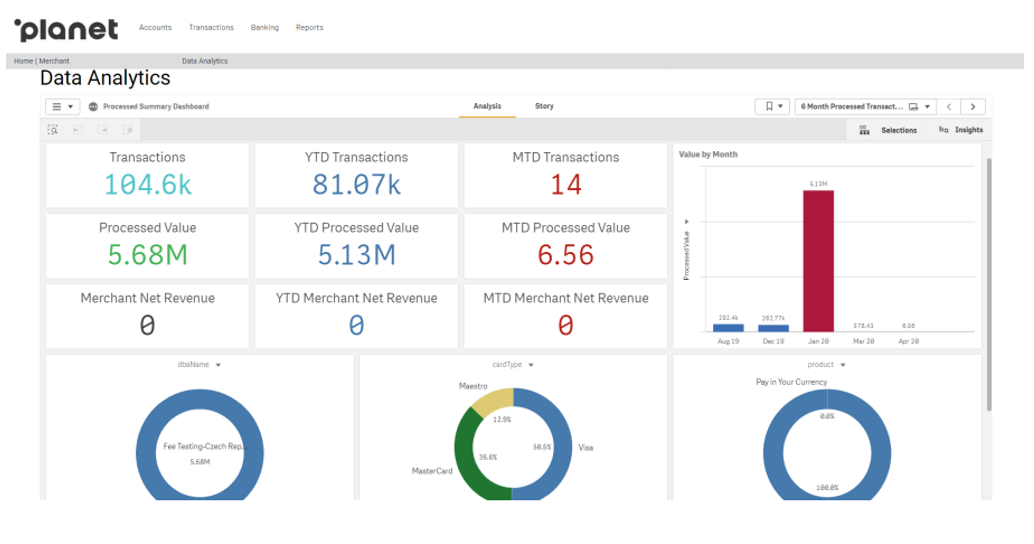Image resolution: width=1034 pixels, height=544 pixels.
Task: Switch to the Story tab
Action: (544, 106)
